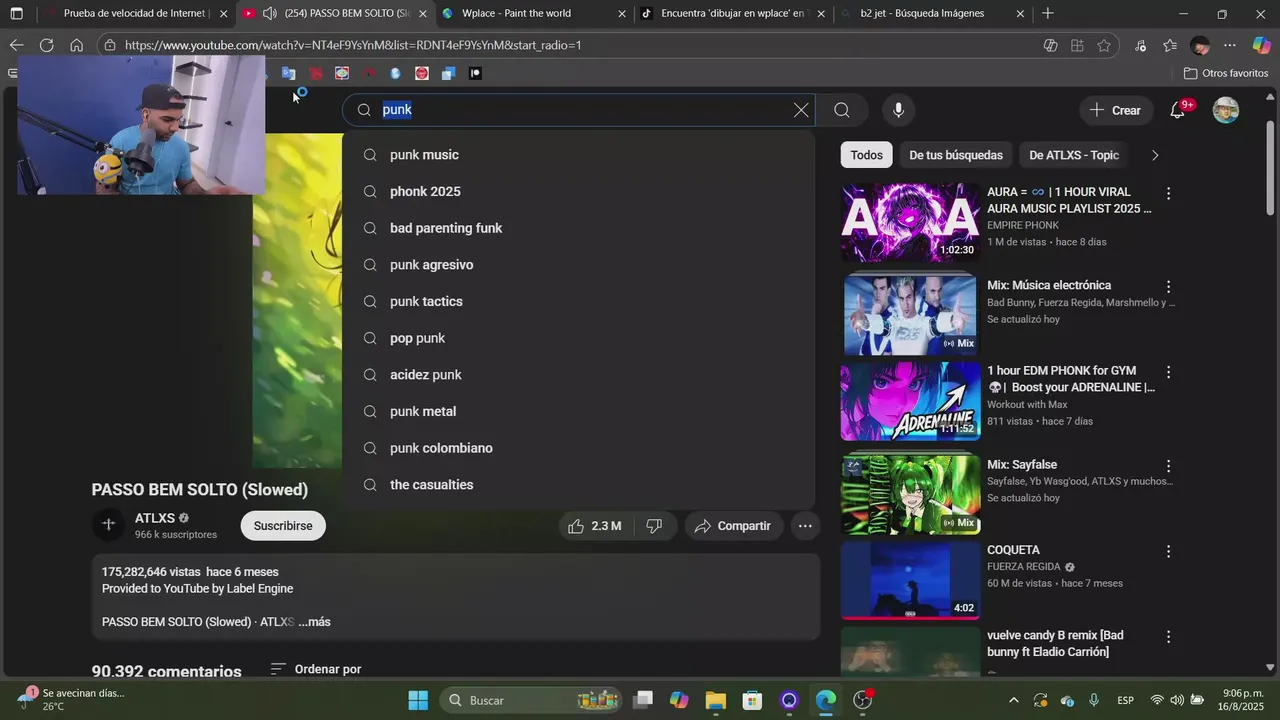This screenshot has width=1280, height=720.
Task: Choose the punk metal suggestion
Action: click(x=578, y=412)
